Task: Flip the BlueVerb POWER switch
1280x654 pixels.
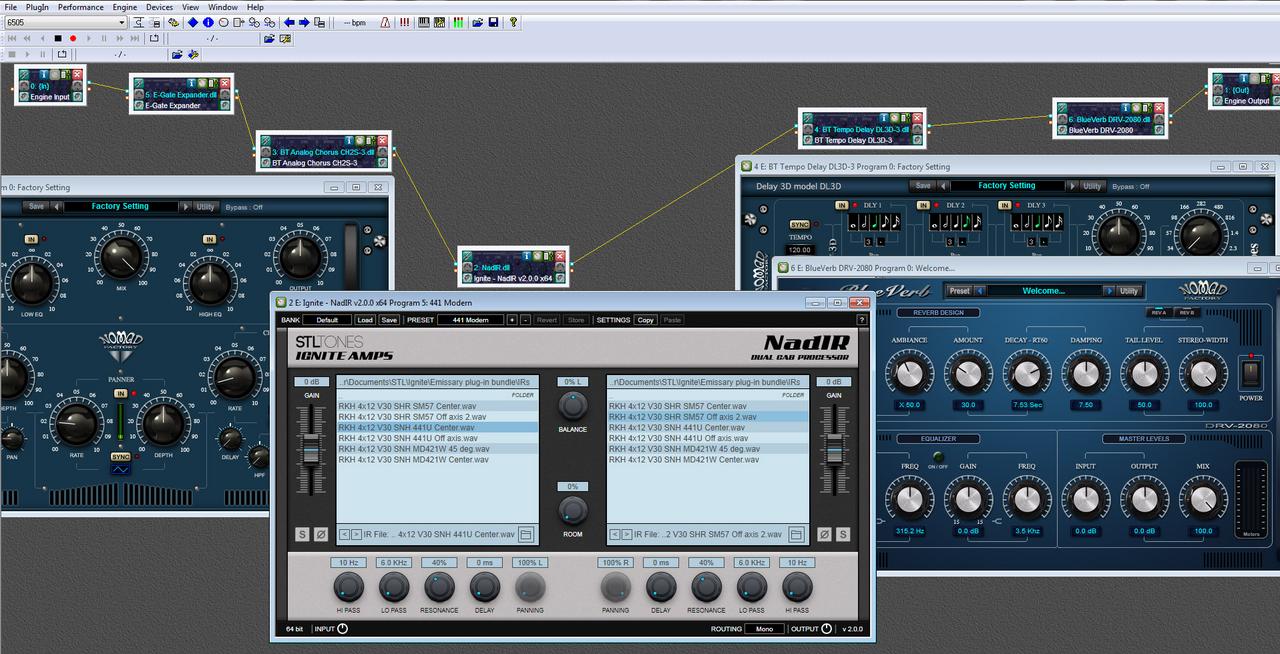Action: (1251, 374)
